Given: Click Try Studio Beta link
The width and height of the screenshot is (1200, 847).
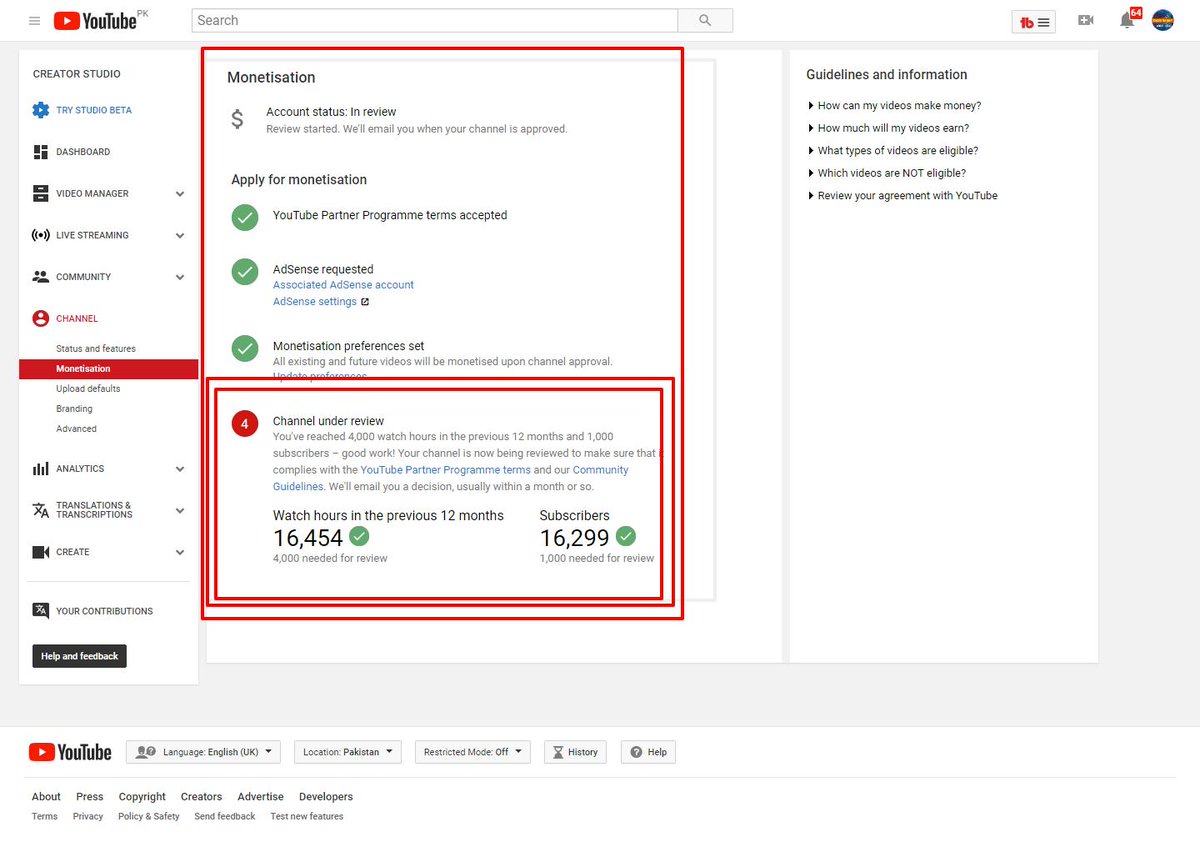Looking at the screenshot, I should point(94,110).
